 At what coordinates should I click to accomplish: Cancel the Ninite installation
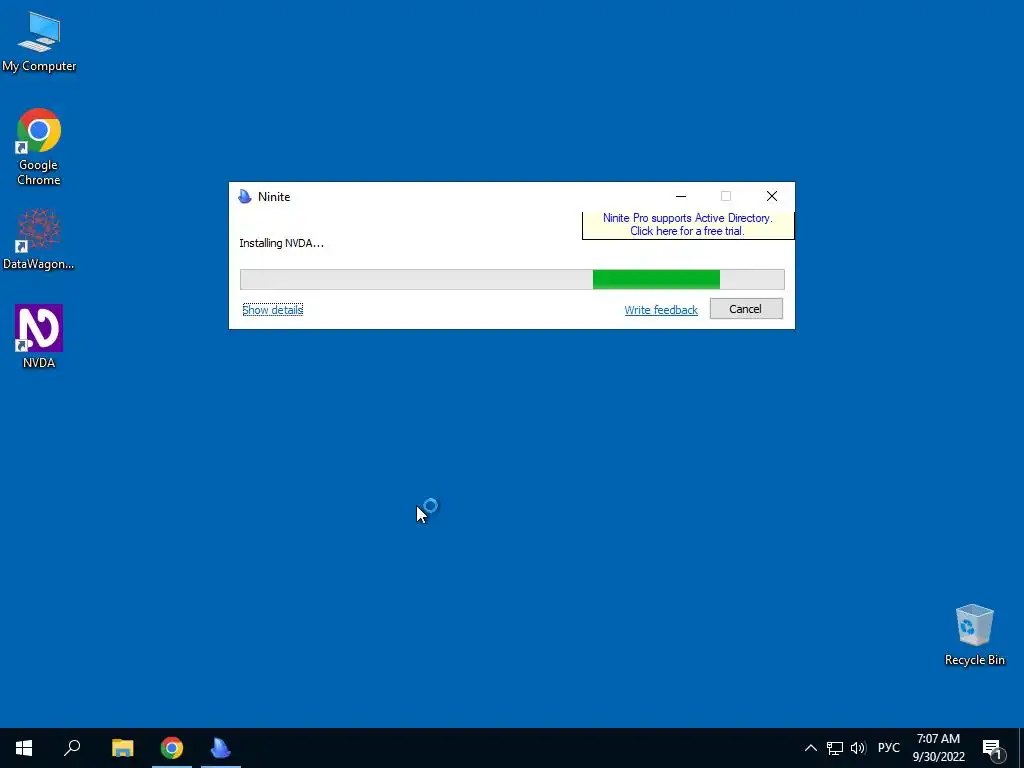[x=746, y=309]
